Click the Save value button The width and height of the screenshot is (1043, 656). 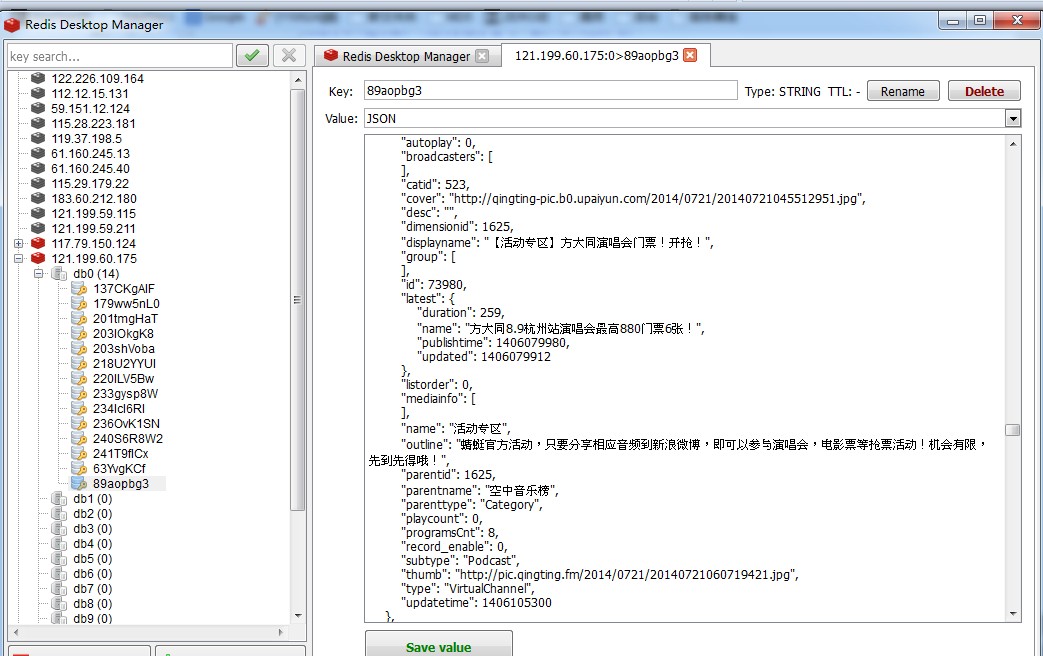click(439, 645)
